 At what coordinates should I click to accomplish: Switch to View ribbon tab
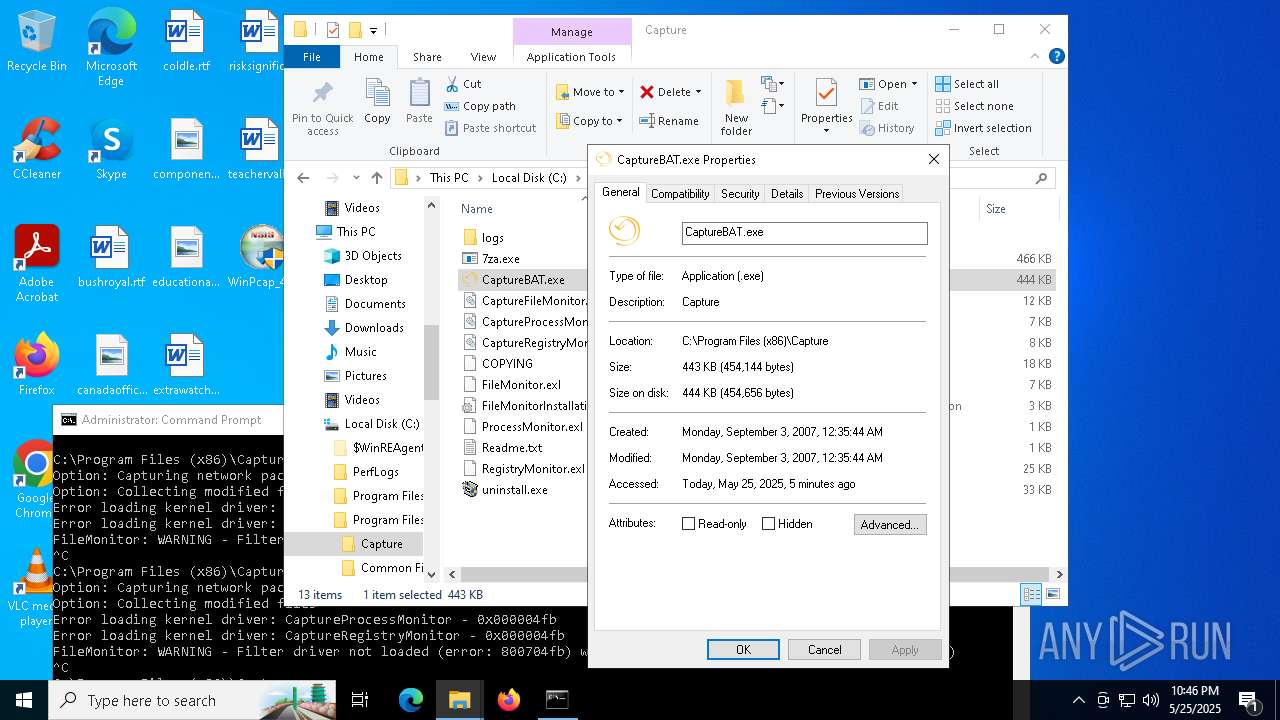point(483,57)
